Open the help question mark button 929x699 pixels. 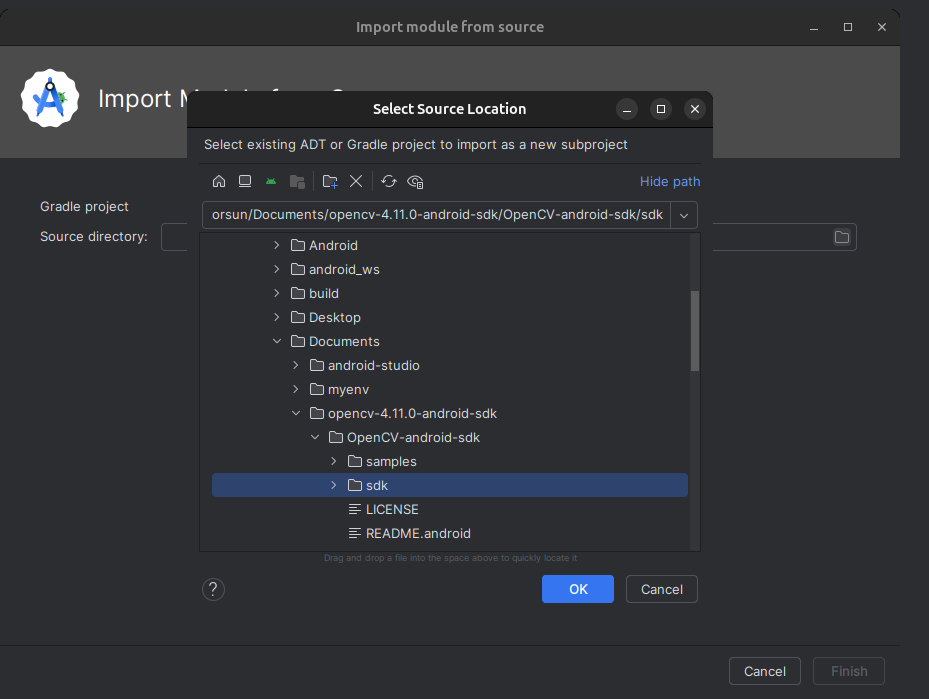point(213,589)
